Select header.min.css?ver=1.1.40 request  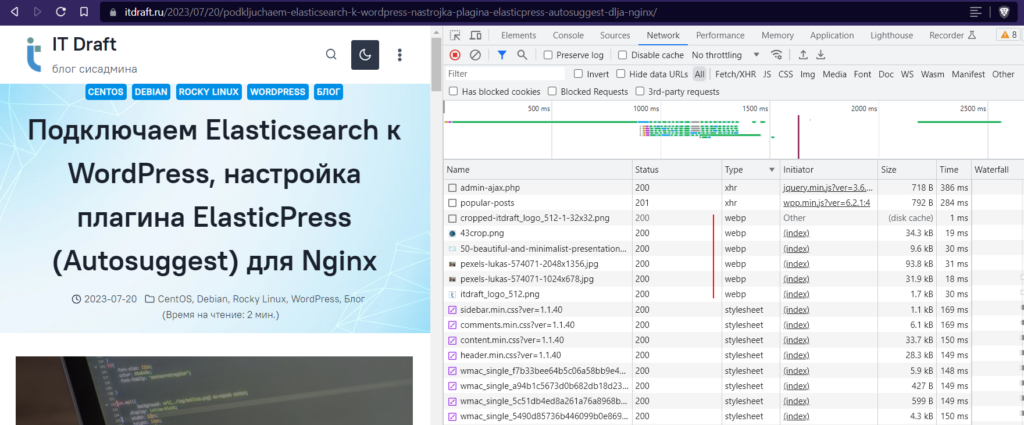click(x=733, y=355)
